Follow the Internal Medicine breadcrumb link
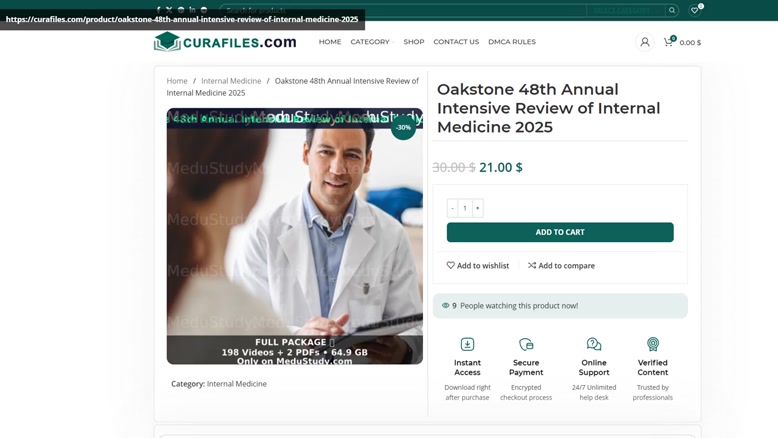The image size is (778, 438). [x=231, y=81]
